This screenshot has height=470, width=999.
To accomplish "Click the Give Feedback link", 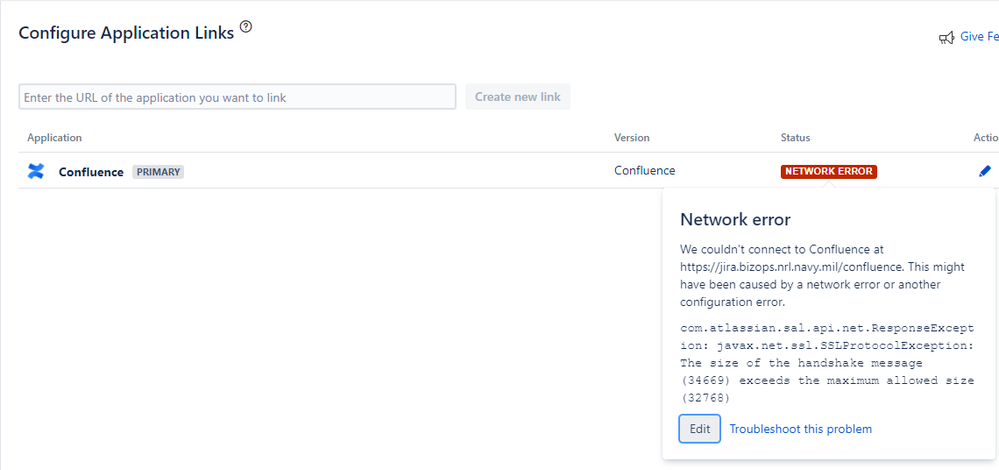I will [979, 37].
